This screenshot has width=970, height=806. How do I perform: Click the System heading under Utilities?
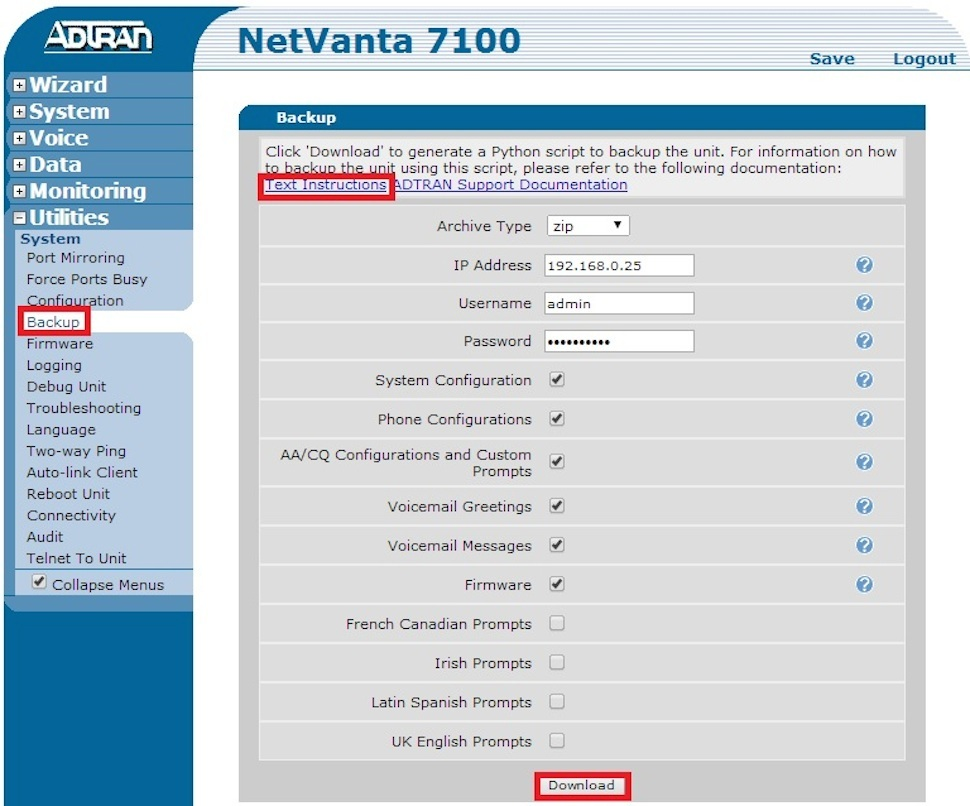click(50, 239)
